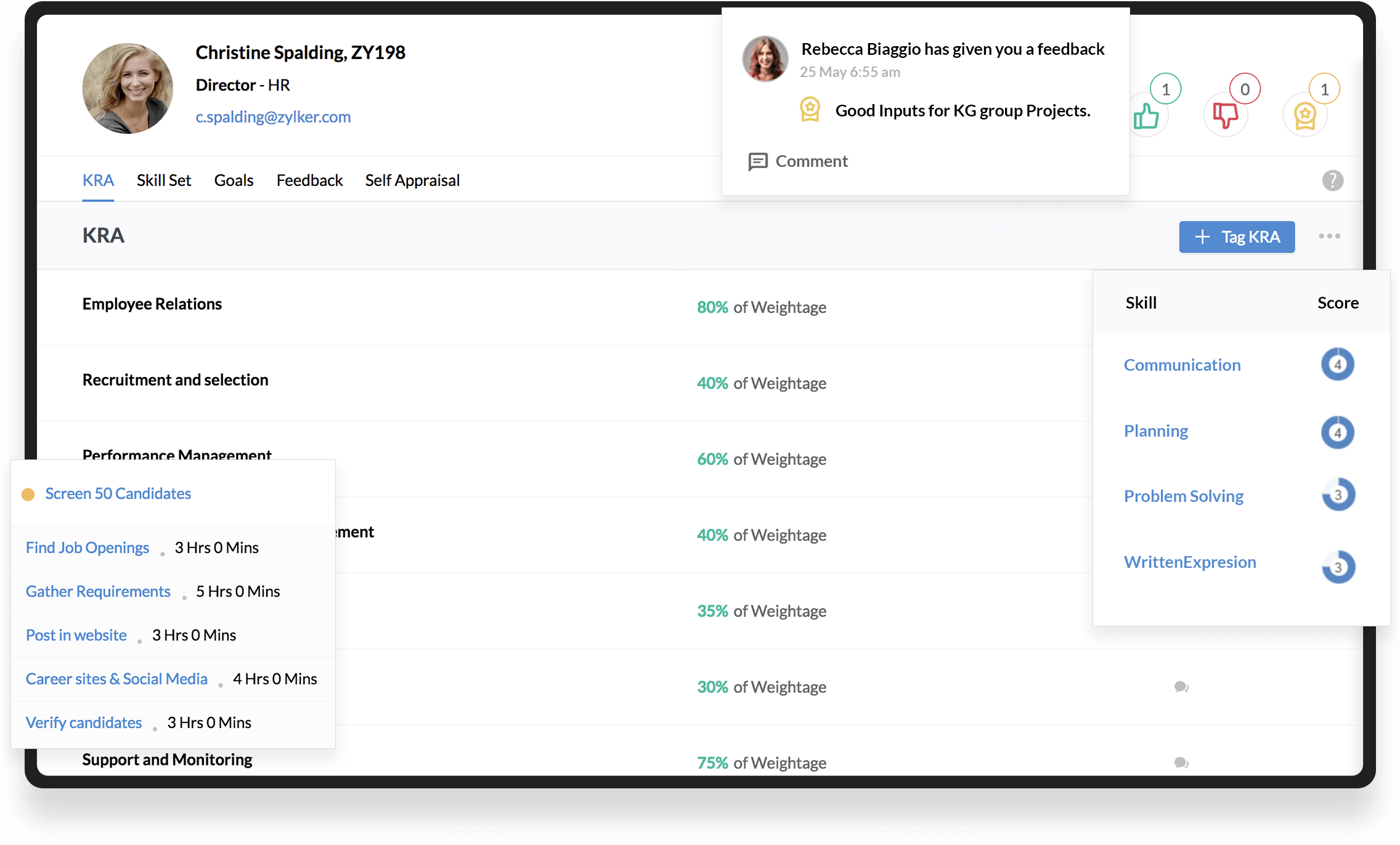1400x845 pixels.
Task: Click the comment bubble on 30% weightage row
Action: point(1181,687)
